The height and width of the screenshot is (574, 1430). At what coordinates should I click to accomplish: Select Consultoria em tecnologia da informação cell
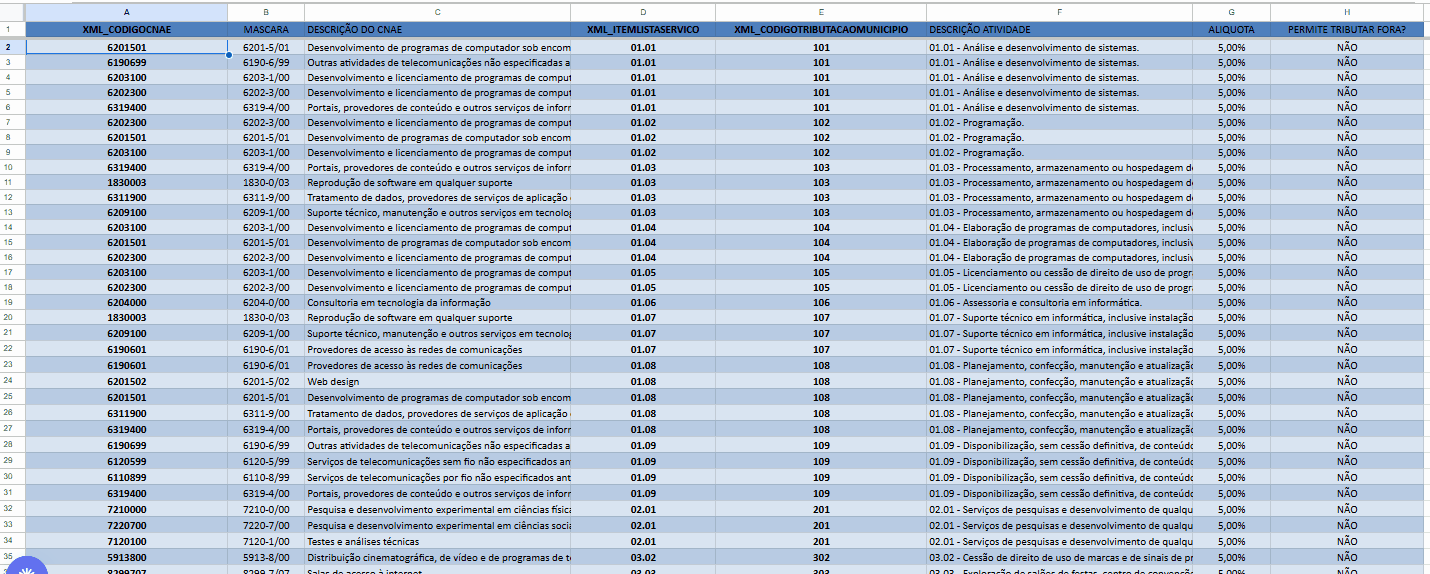pos(437,302)
